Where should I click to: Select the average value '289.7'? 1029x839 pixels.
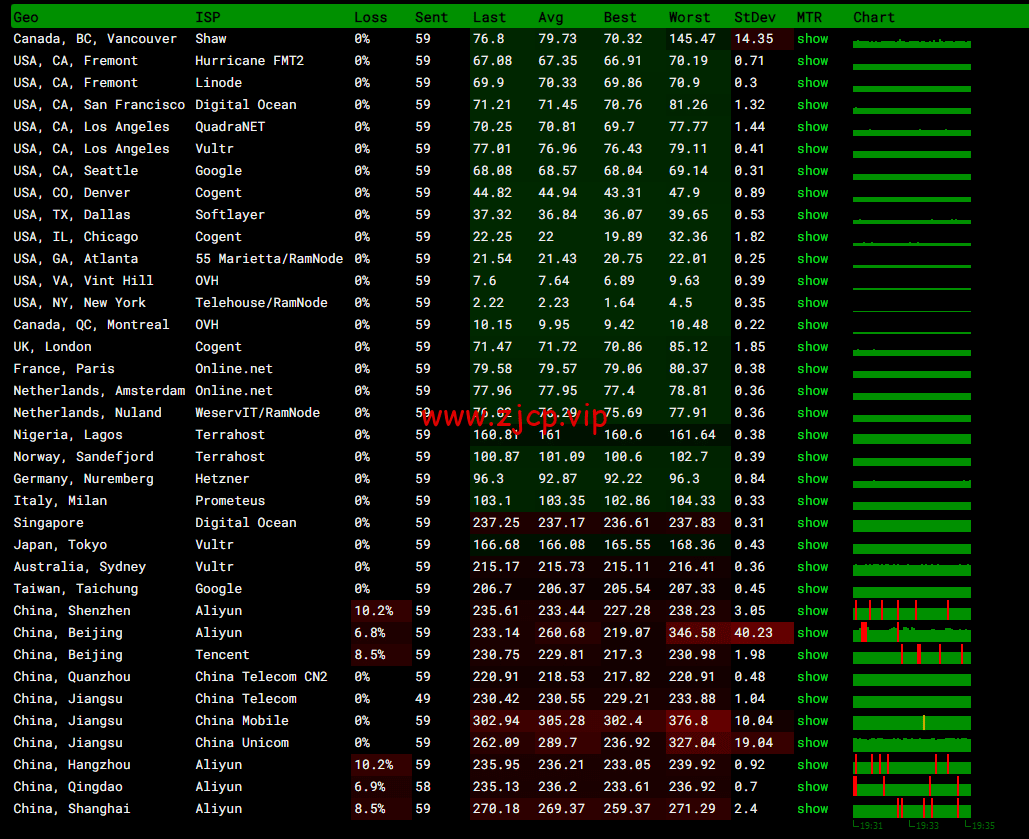pyautogui.click(x=558, y=742)
